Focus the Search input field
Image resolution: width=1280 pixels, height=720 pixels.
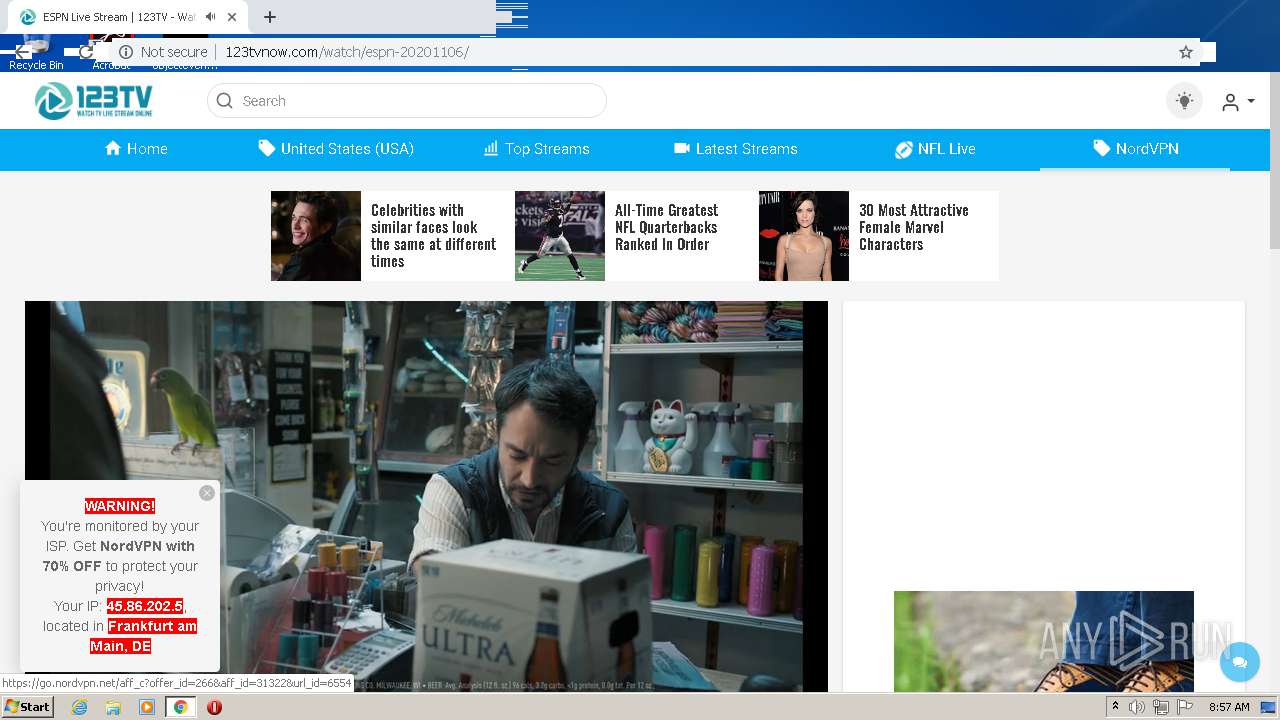coord(407,101)
